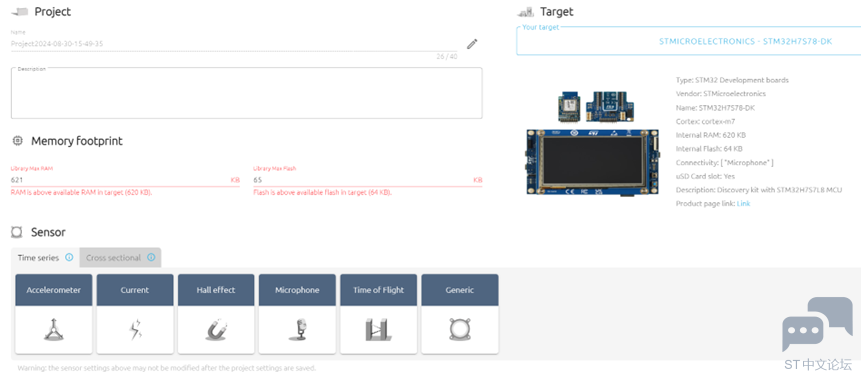This screenshot has height=380, width=861.
Task: Click the Microphone card header
Action: (x=297, y=290)
